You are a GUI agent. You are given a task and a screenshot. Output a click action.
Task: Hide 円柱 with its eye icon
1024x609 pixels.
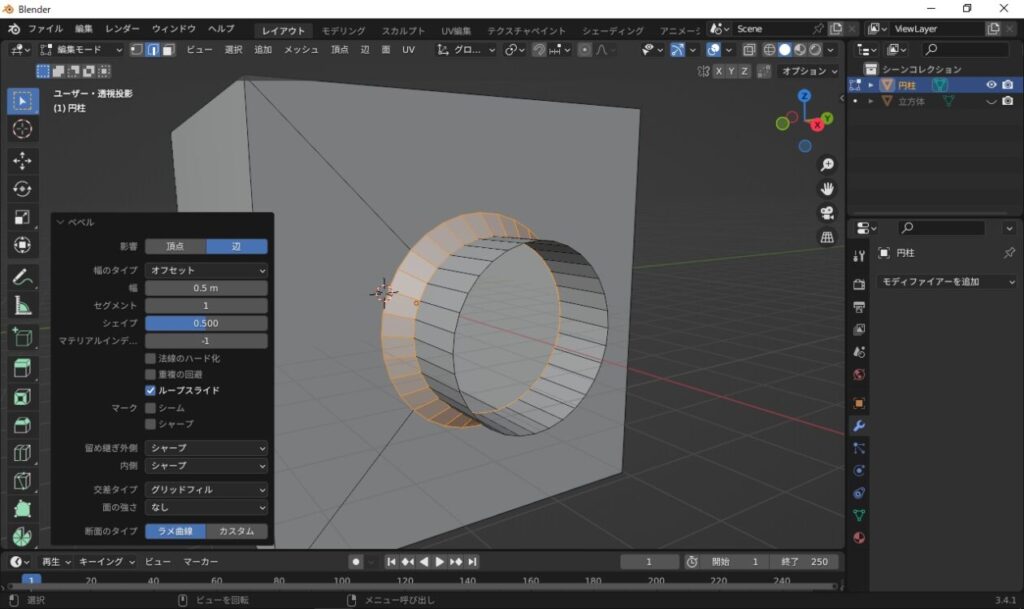coord(992,85)
